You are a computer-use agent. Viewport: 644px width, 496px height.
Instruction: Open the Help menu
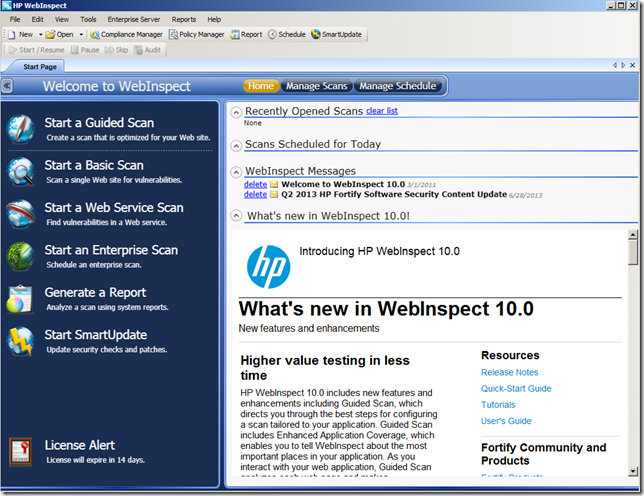[x=214, y=19]
